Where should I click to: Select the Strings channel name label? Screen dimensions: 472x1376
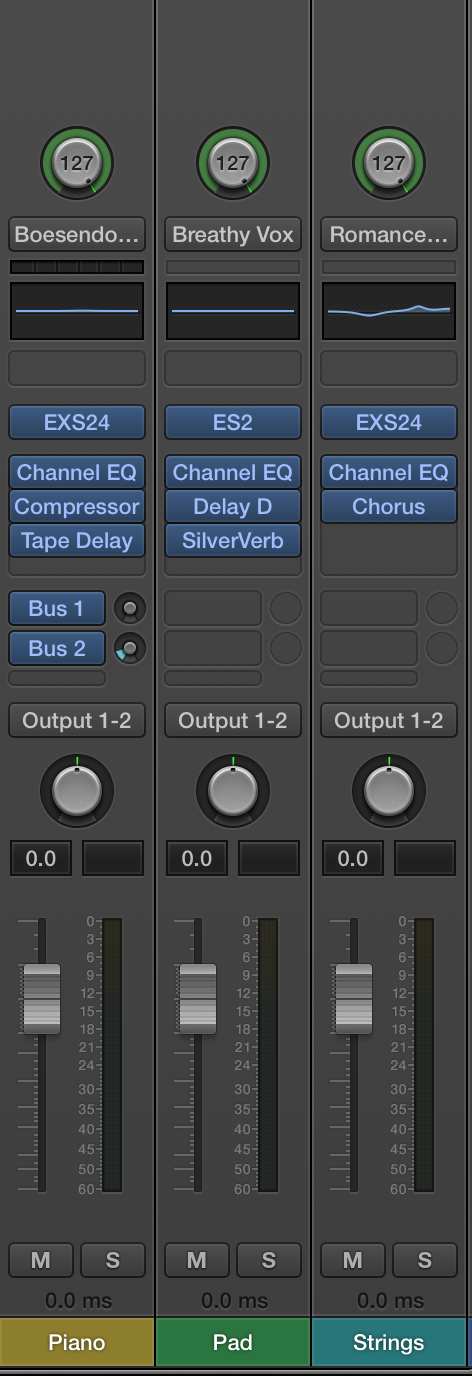pos(389,1342)
